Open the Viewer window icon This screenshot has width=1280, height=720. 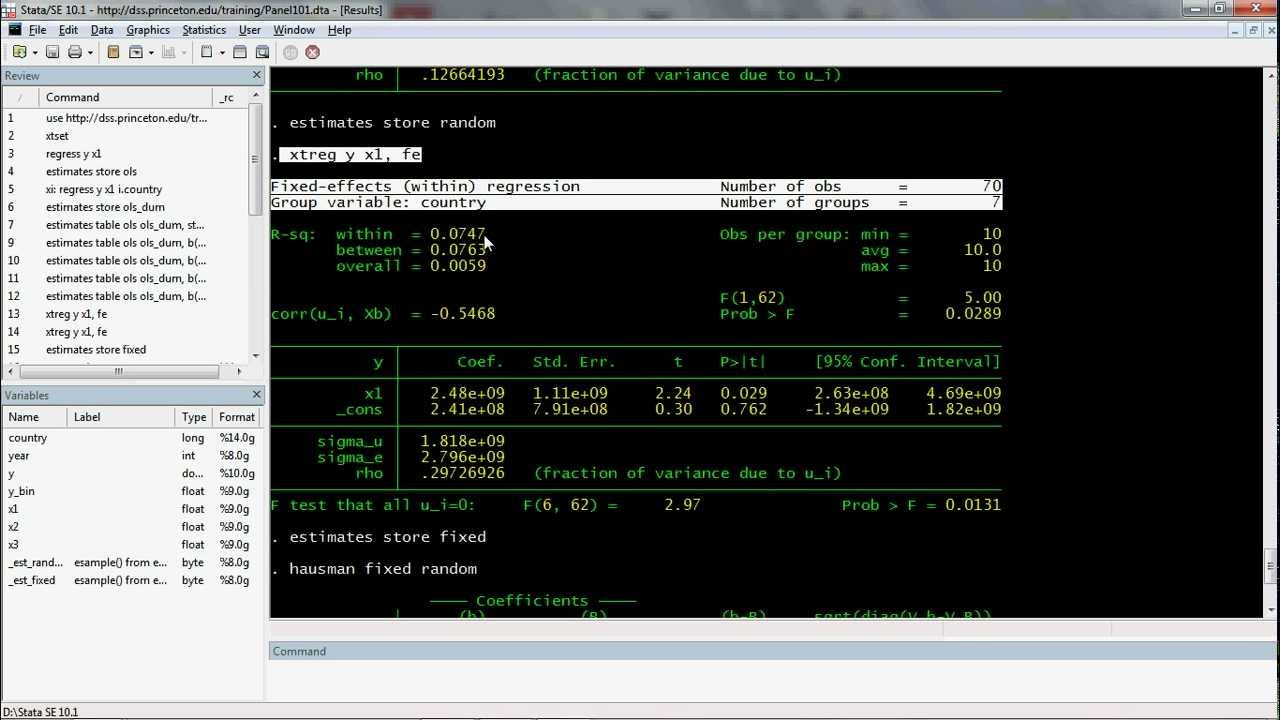pos(136,52)
